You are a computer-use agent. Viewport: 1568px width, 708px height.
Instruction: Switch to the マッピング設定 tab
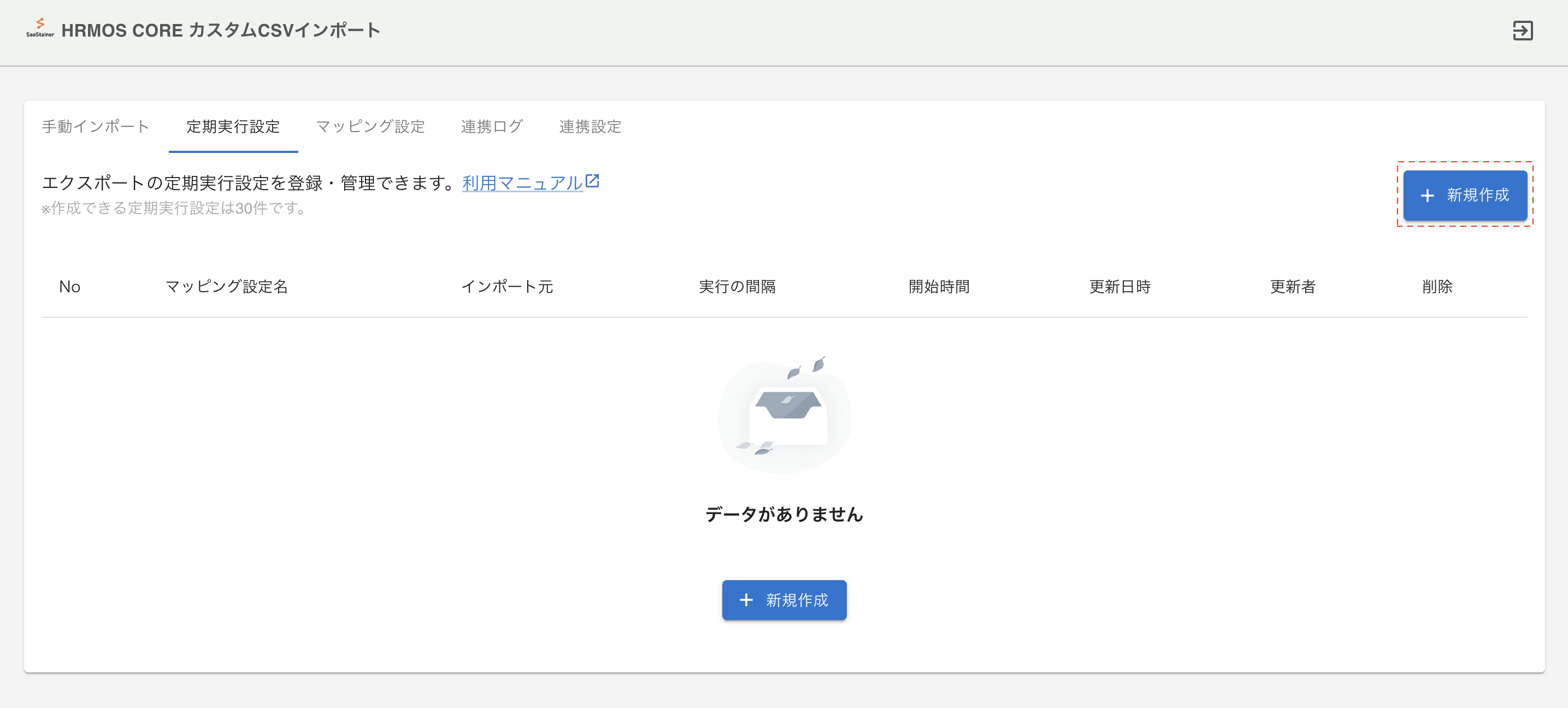click(x=370, y=127)
